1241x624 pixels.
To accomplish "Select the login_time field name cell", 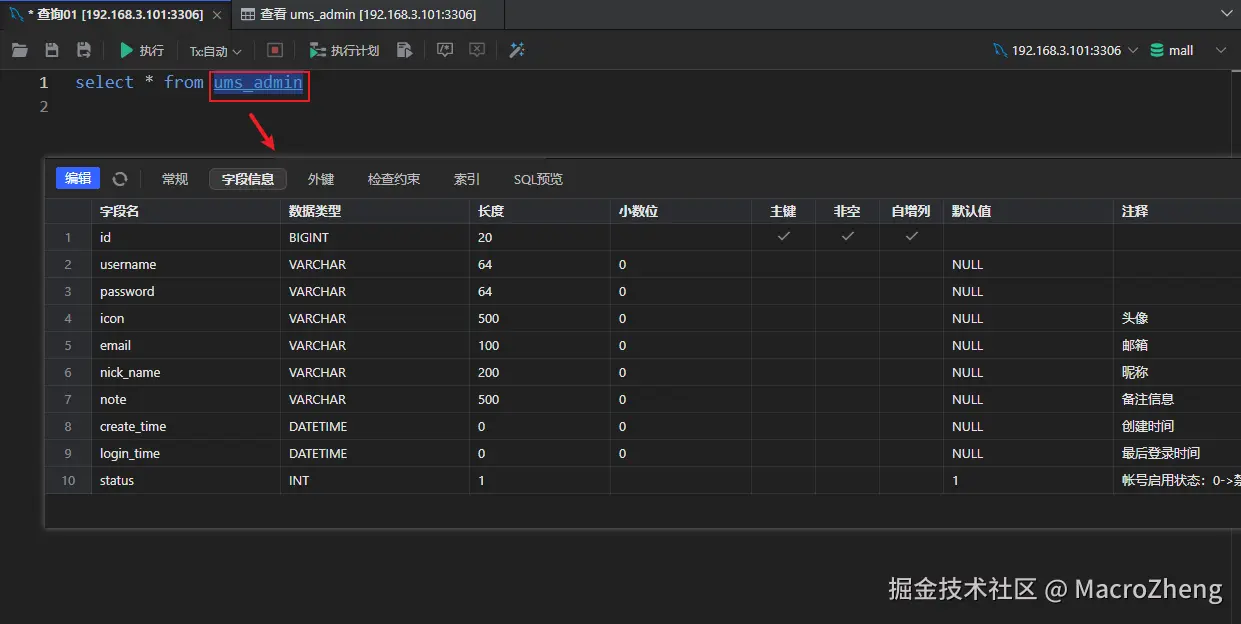I will [x=186, y=453].
